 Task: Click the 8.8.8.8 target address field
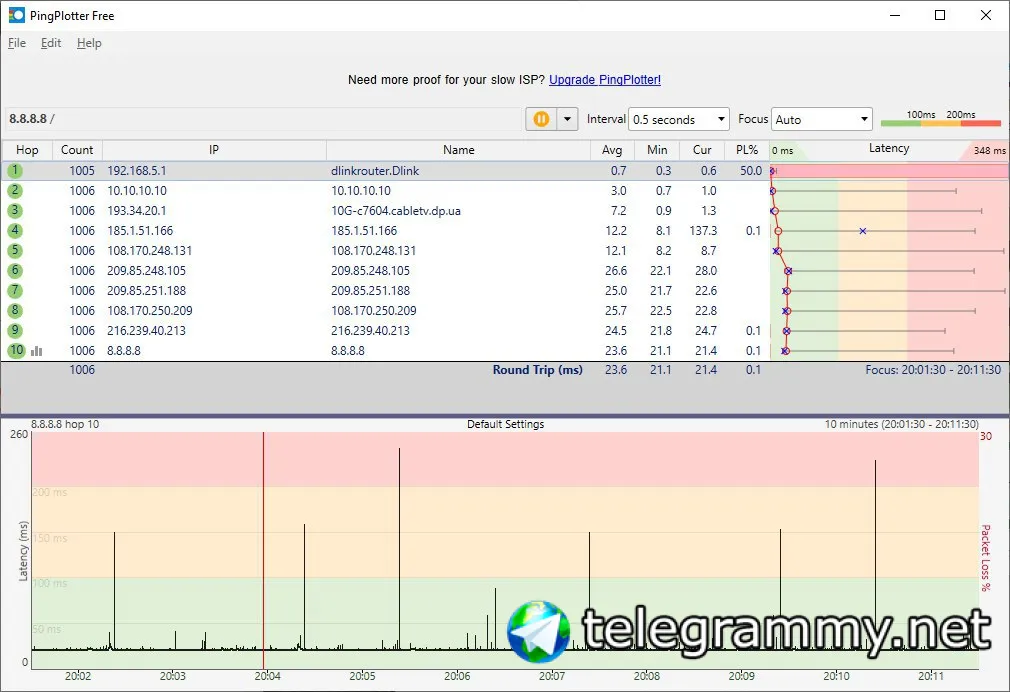(x=263, y=119)
